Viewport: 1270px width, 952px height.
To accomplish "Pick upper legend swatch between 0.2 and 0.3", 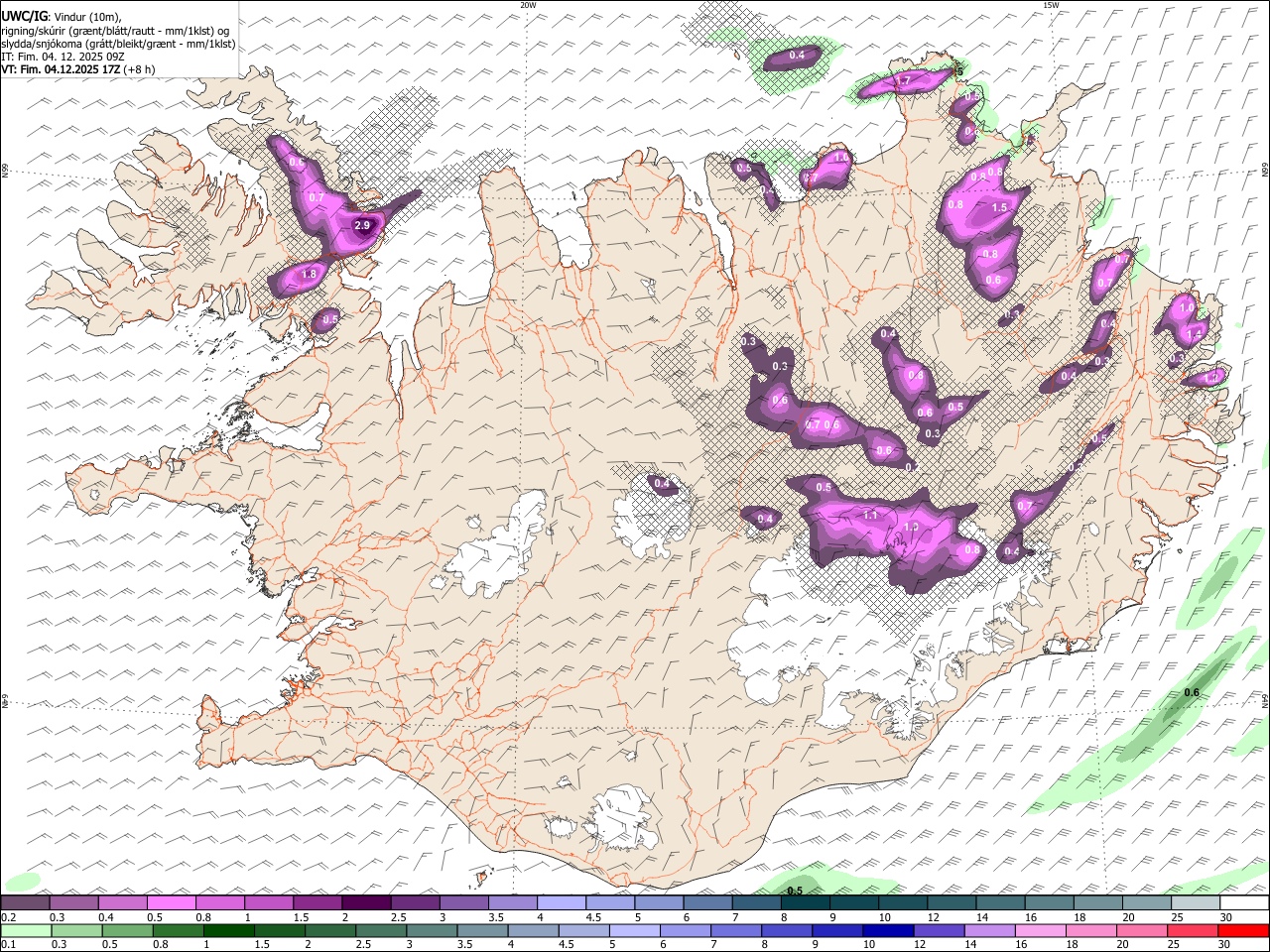I will (25, 903).
